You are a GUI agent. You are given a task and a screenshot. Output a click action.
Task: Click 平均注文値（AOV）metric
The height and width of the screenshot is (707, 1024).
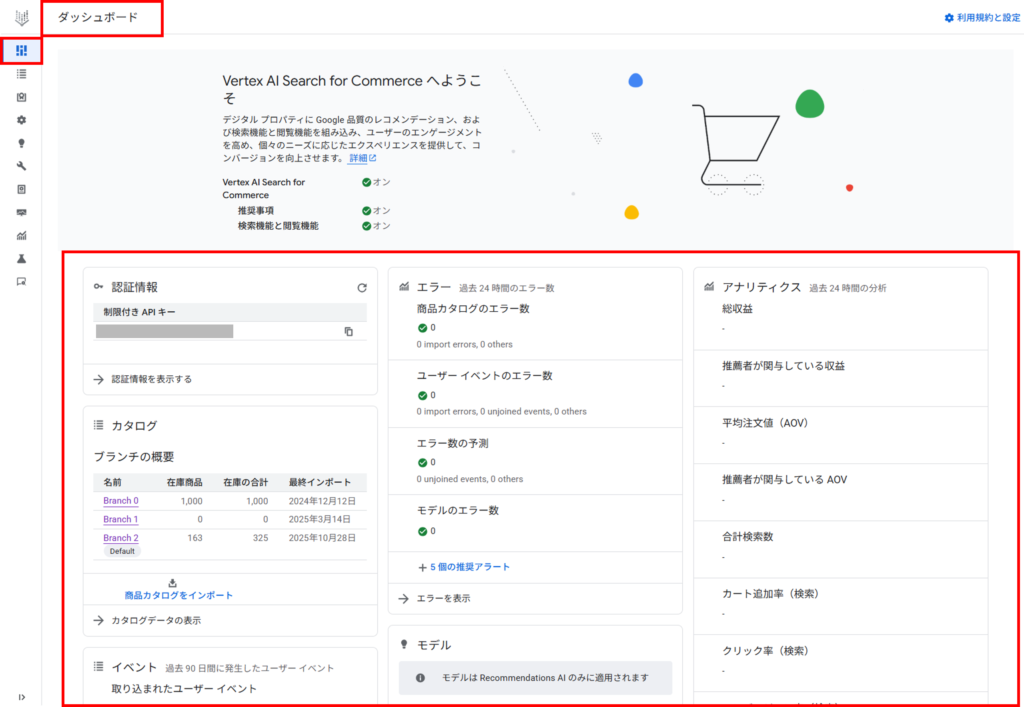(x=766, y=423)
